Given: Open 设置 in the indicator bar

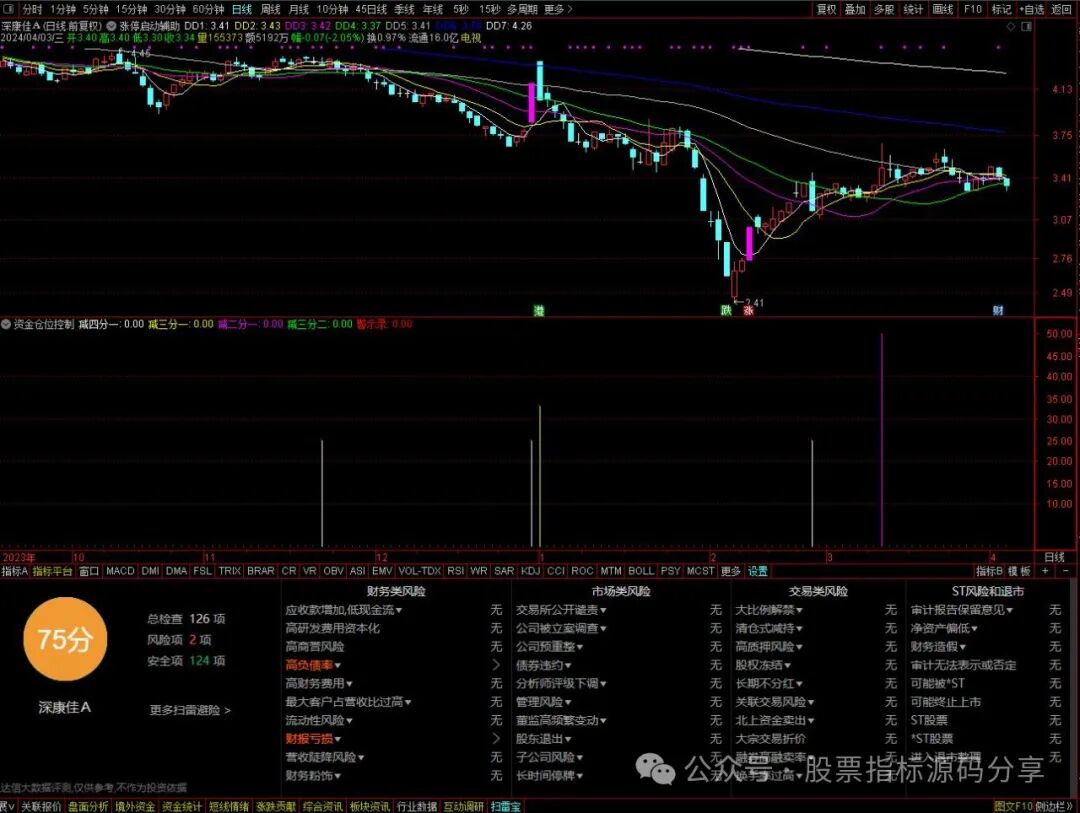Looking at the screenshot, I should tap(758, 571).
